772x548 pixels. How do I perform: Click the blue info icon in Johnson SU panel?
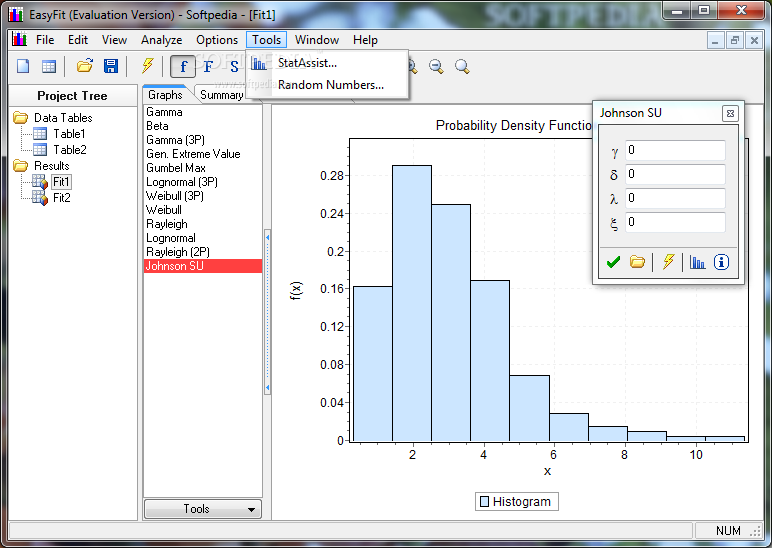click(721, 262)
